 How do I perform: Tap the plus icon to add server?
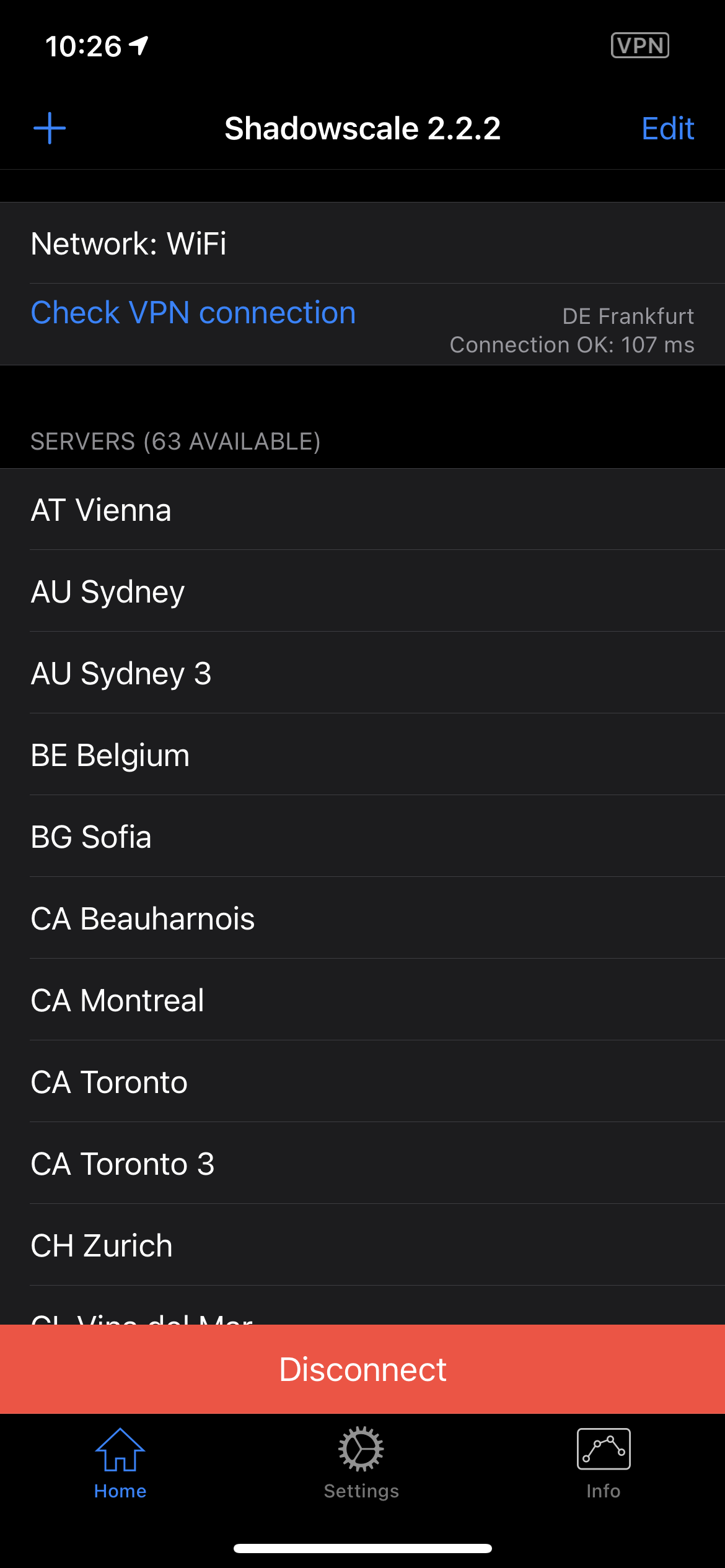[x=50, y=128]
